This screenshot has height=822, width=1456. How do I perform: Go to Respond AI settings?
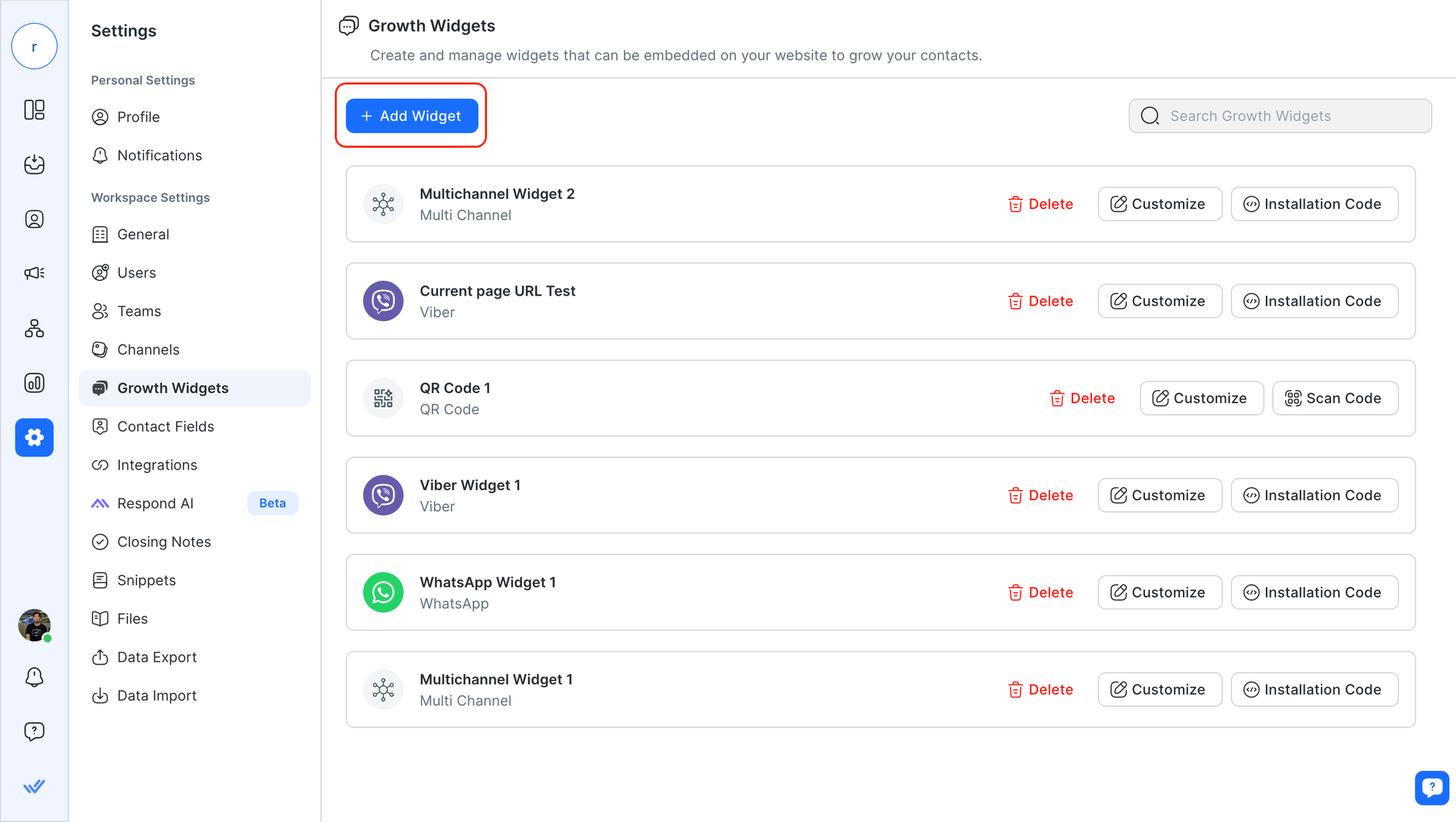(x=155, y=503)
